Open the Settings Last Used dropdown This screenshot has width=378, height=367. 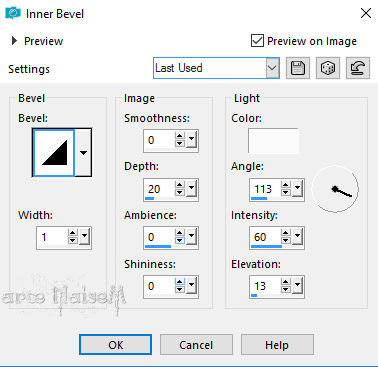(216, 68)
